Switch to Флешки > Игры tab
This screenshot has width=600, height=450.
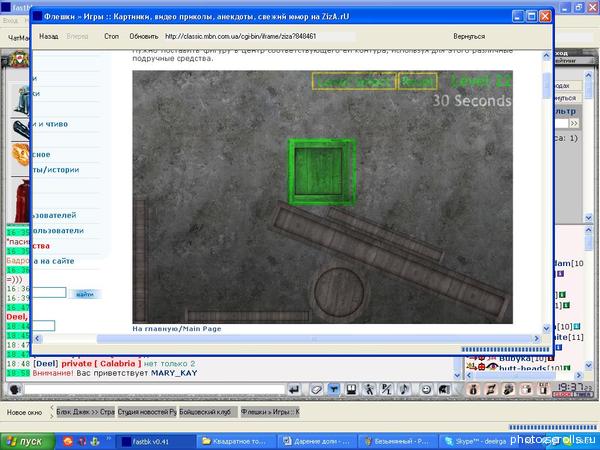point(270,412)
